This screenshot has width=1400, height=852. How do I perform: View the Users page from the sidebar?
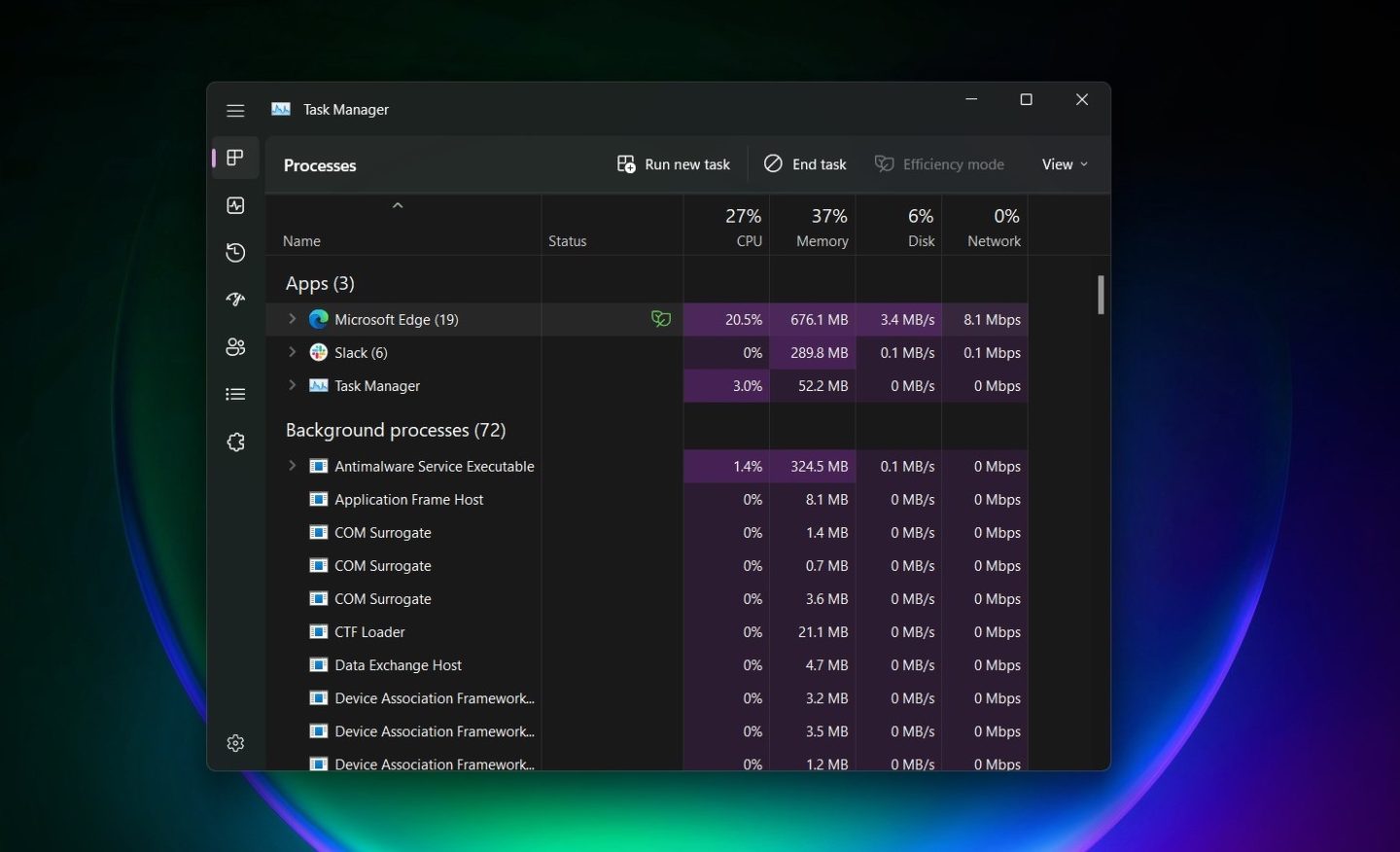point(235,346)
